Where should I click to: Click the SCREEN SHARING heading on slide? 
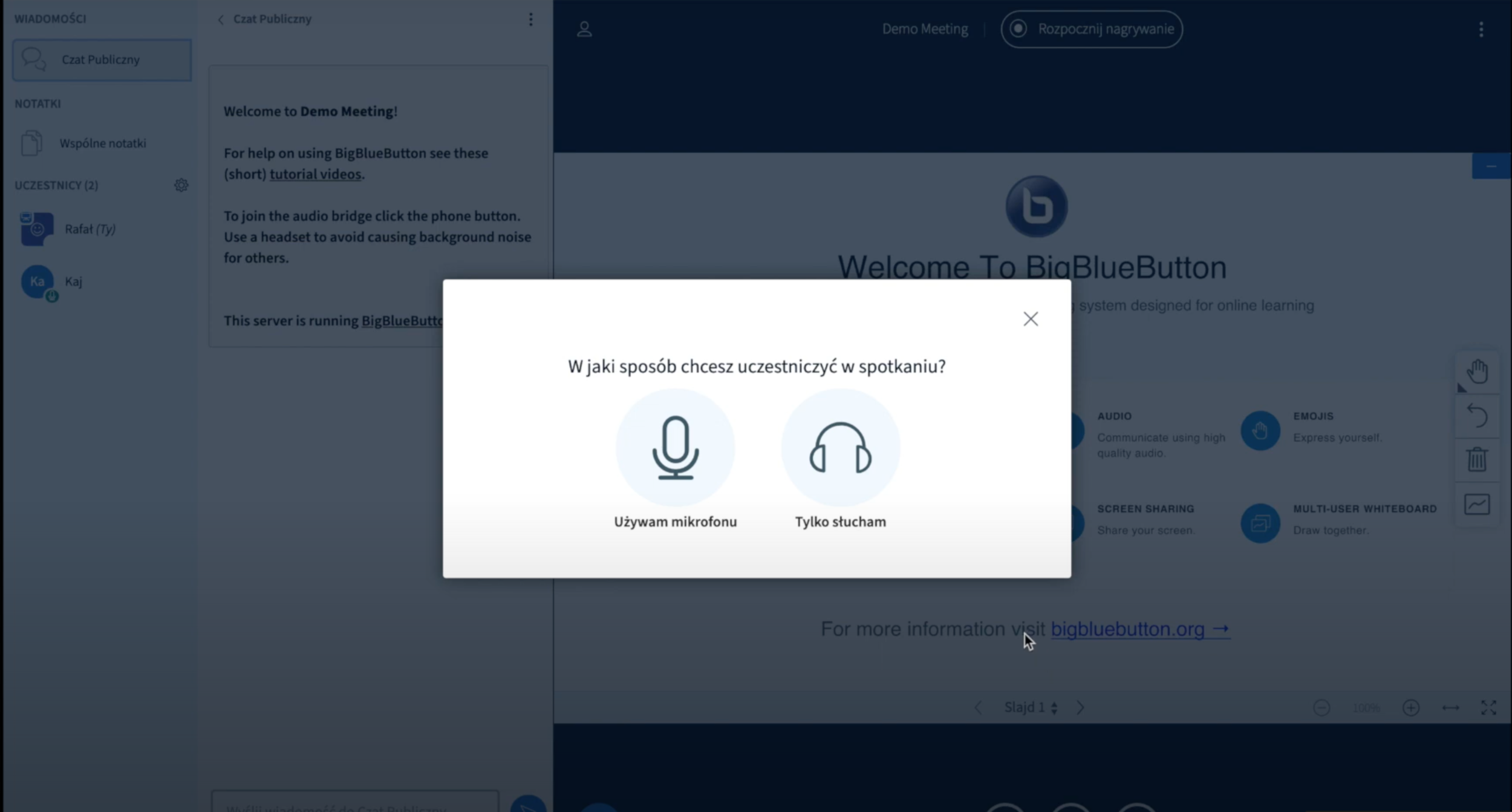pyautogui.click(x=1145, y=509)
